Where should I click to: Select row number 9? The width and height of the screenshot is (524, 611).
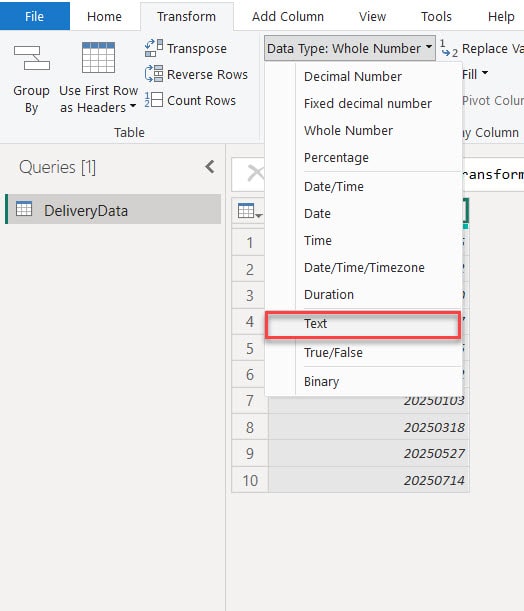[250, 454]
